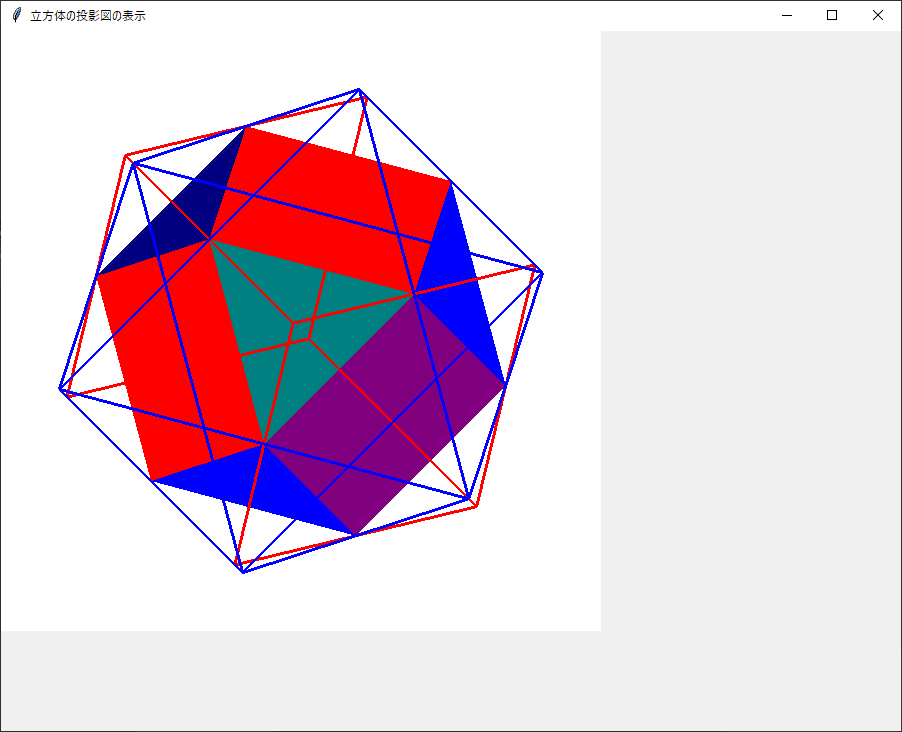Click the window title 立方体の投影図の表示

pyautogui.click(x=88, y=16)
